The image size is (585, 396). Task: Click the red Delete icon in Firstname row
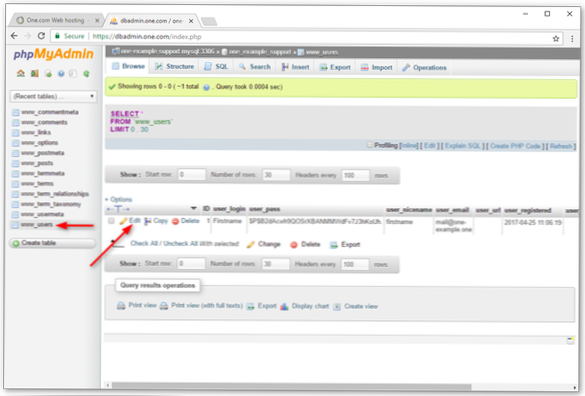click(175, 221)
